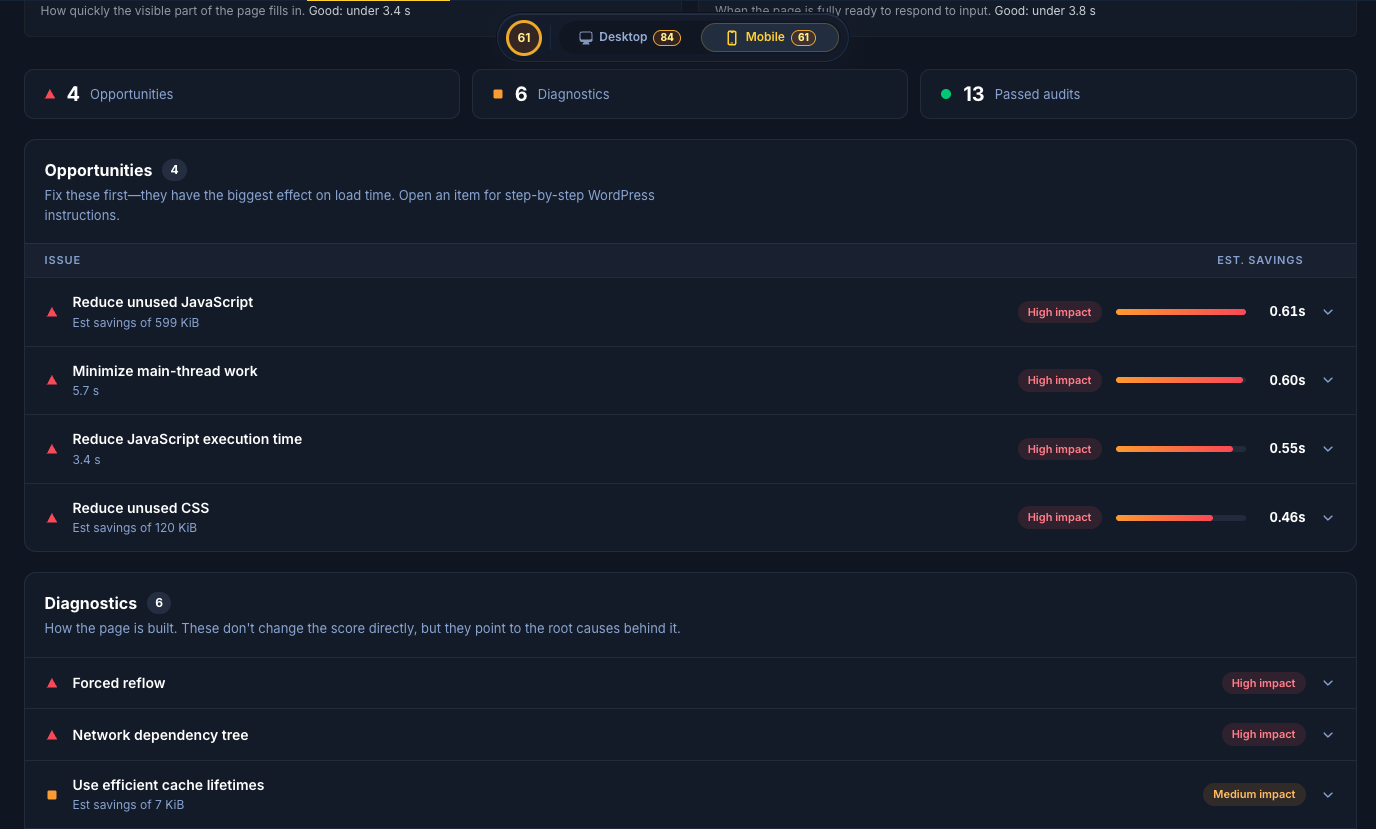
Task: Select the Mobile report tab
Action: coord(770,38)
